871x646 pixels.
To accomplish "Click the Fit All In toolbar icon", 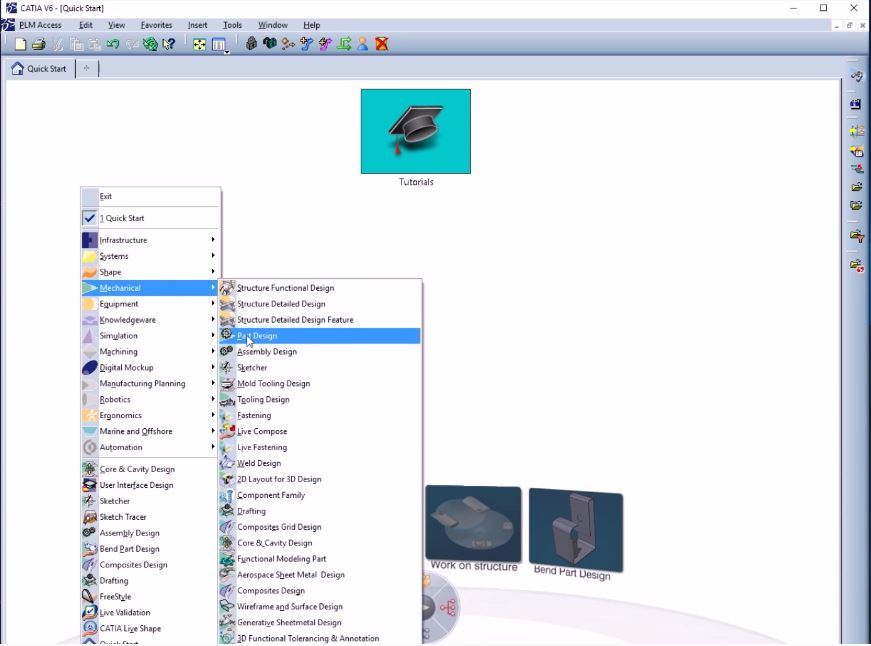I will coord(199,44).
